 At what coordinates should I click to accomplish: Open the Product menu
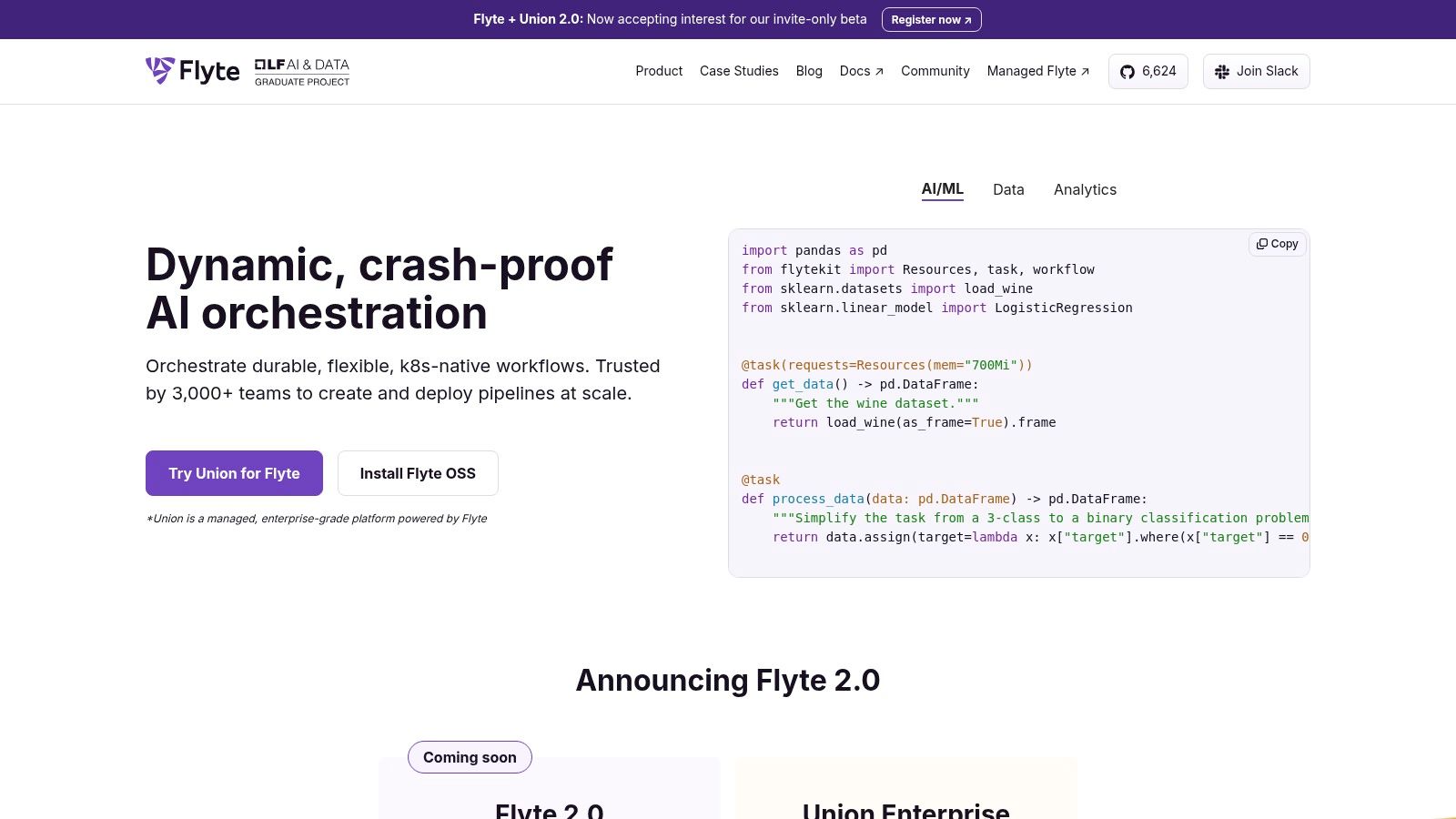pos(658,71)
